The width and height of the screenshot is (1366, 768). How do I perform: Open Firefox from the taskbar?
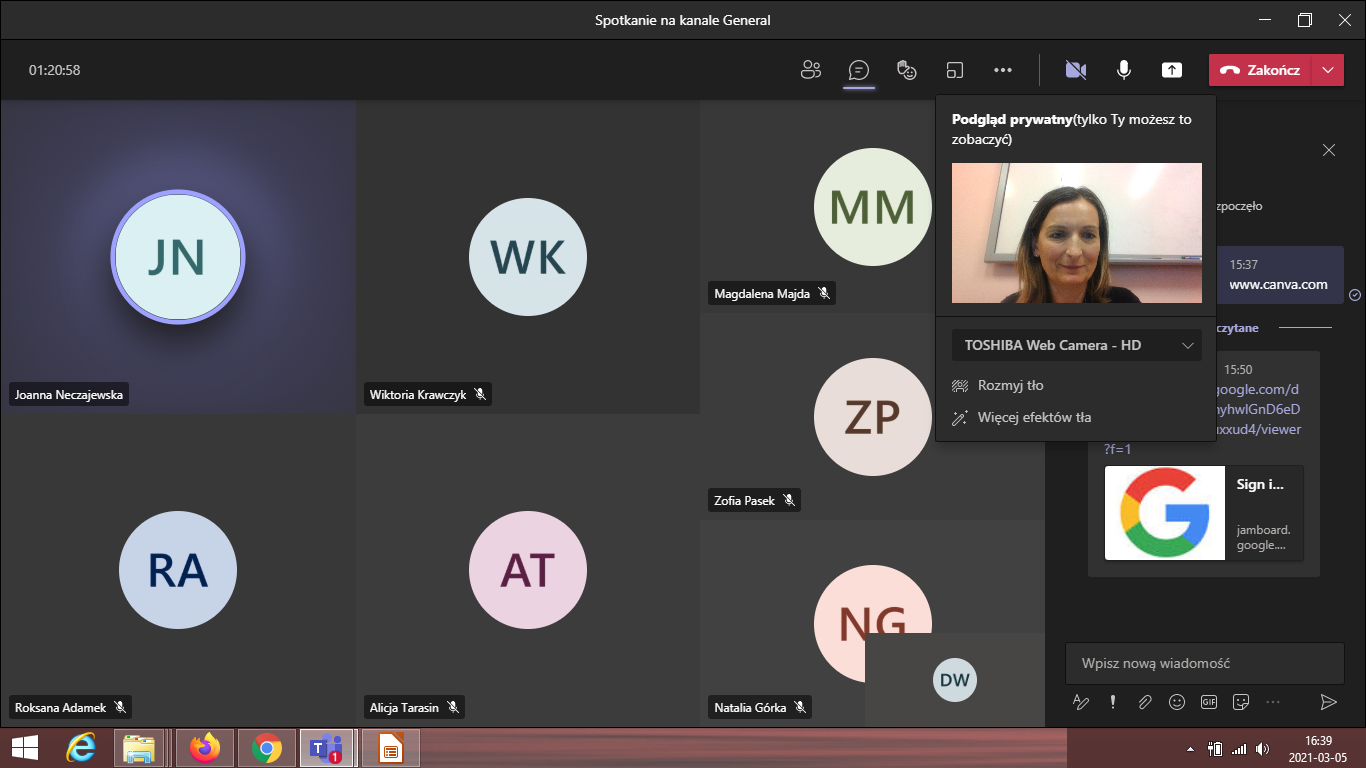click(x=205, y=747)
